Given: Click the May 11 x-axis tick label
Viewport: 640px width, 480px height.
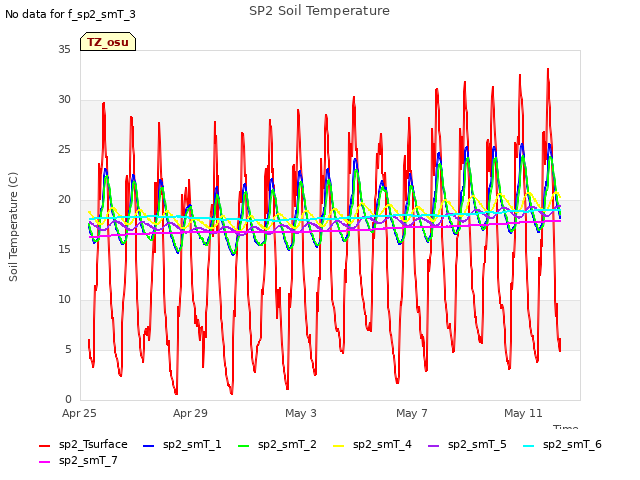Looking at the screenshot, I should point(523,413).
